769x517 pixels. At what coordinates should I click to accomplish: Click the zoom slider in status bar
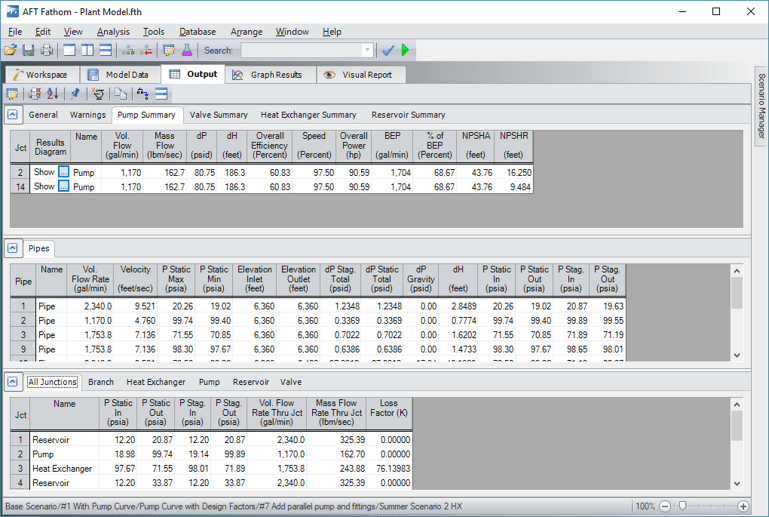[x=682, y=507]
